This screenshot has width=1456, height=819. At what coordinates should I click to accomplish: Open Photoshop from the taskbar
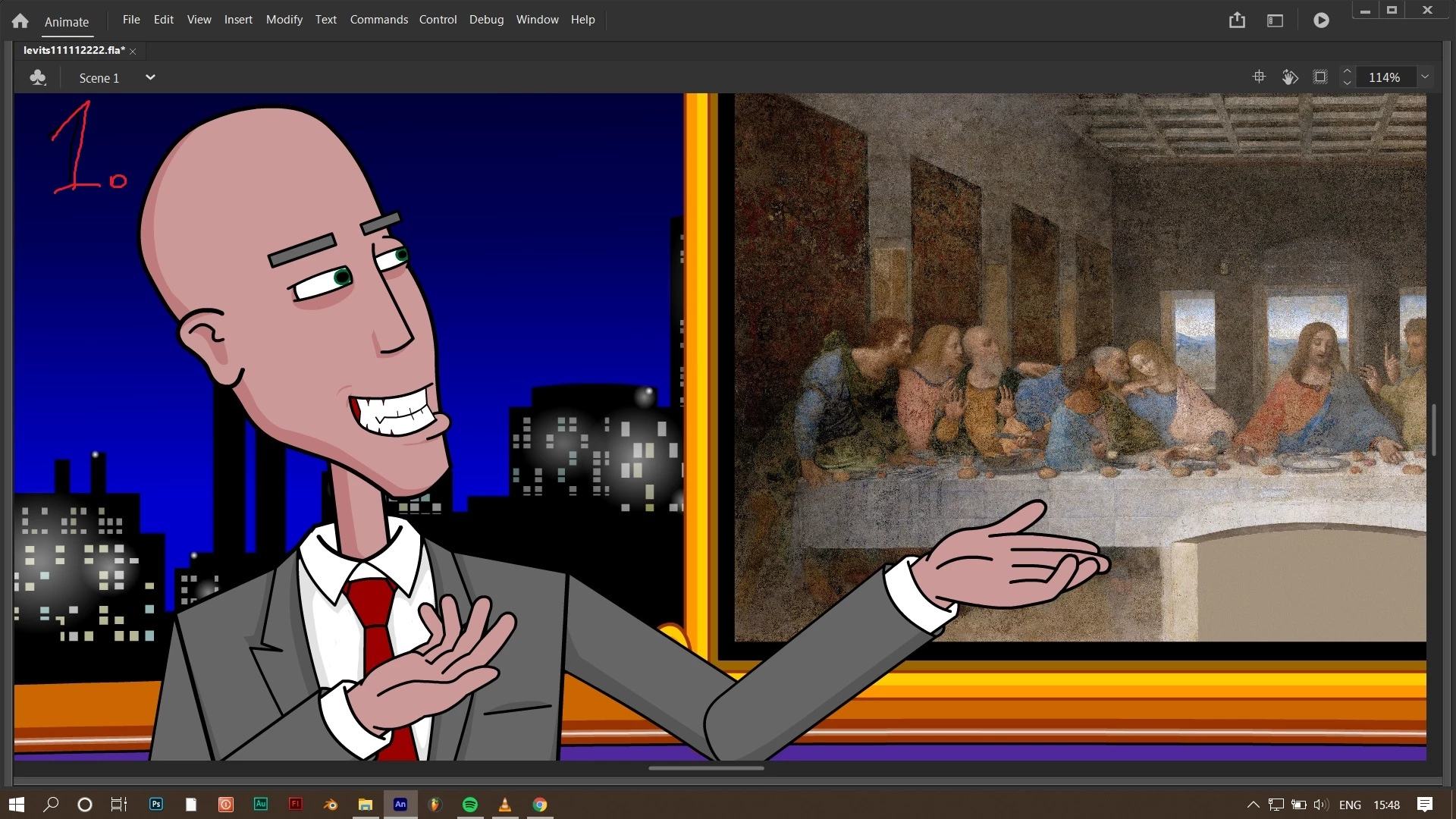(x=156, y=805)
